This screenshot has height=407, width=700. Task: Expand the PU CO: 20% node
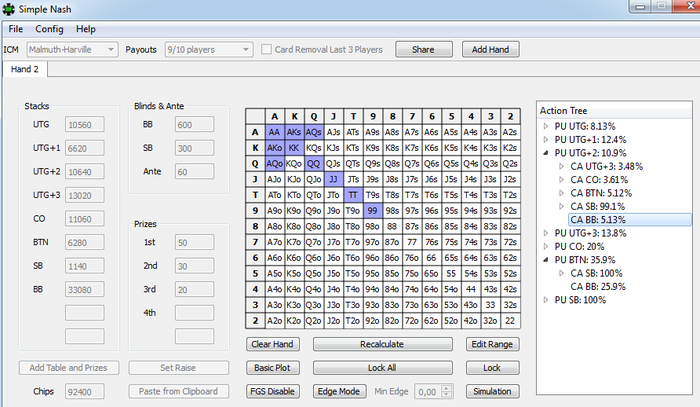(x=546, y=246)
